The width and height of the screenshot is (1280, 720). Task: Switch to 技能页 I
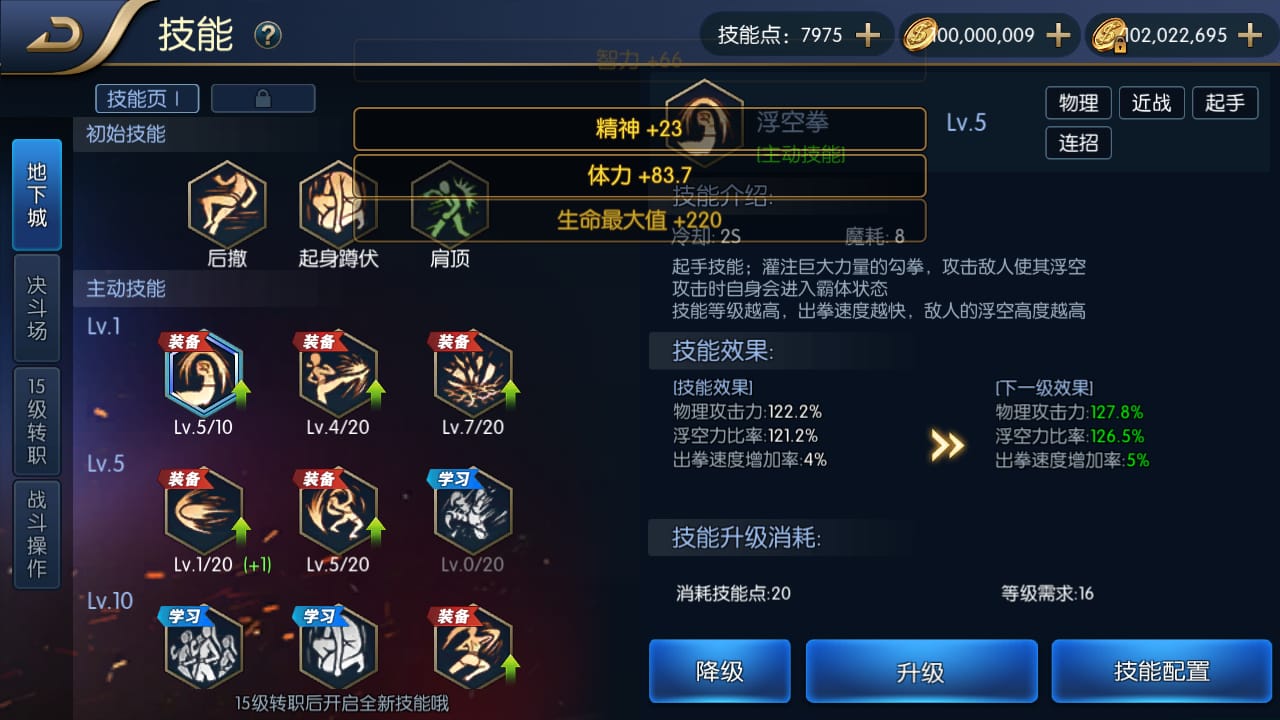pos(147,98)
